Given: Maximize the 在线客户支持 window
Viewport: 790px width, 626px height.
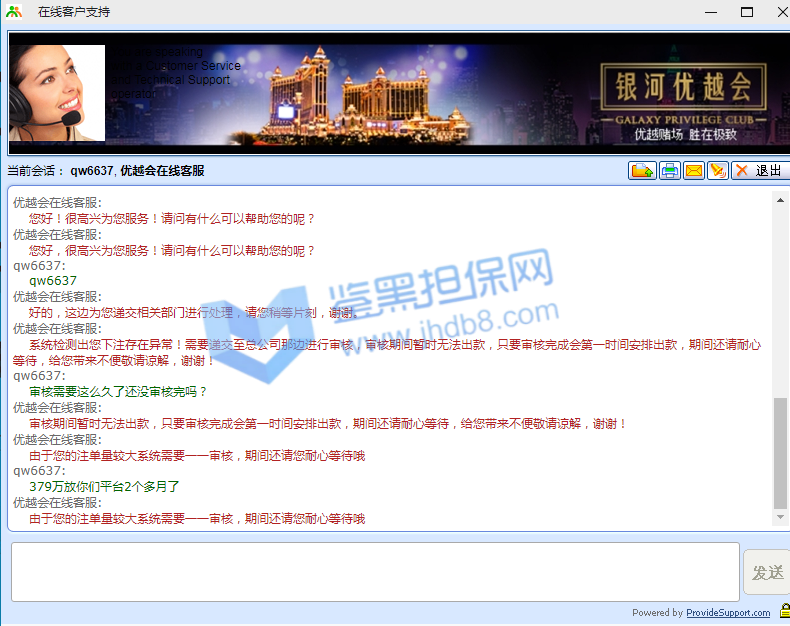Looking at the screenshot, I should coord(746,12).
